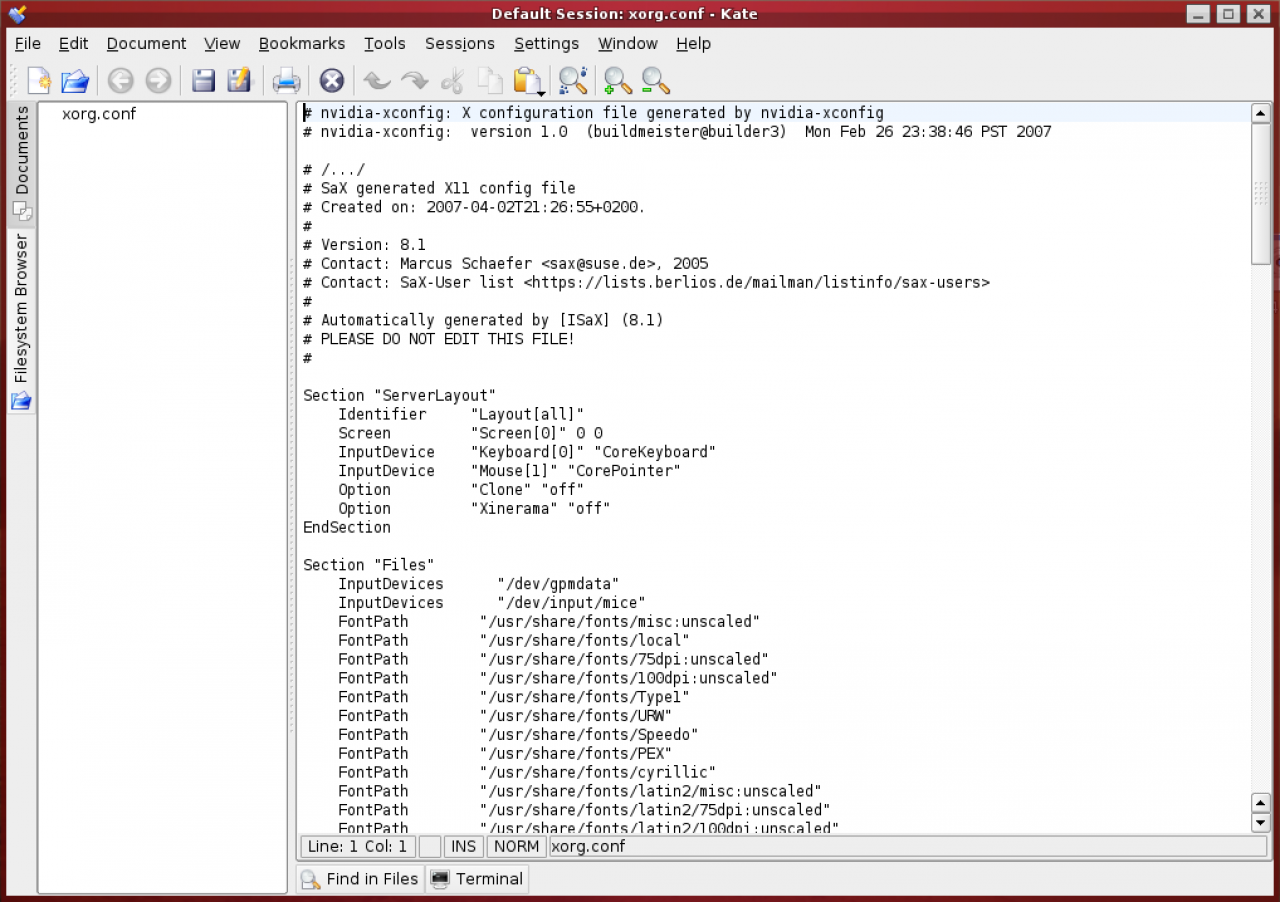The height and width of the screenshot is (902, 1280).
Task: Click the xorg.conf status bar filename
Action: pyautogui.click(x=588, y=846)
